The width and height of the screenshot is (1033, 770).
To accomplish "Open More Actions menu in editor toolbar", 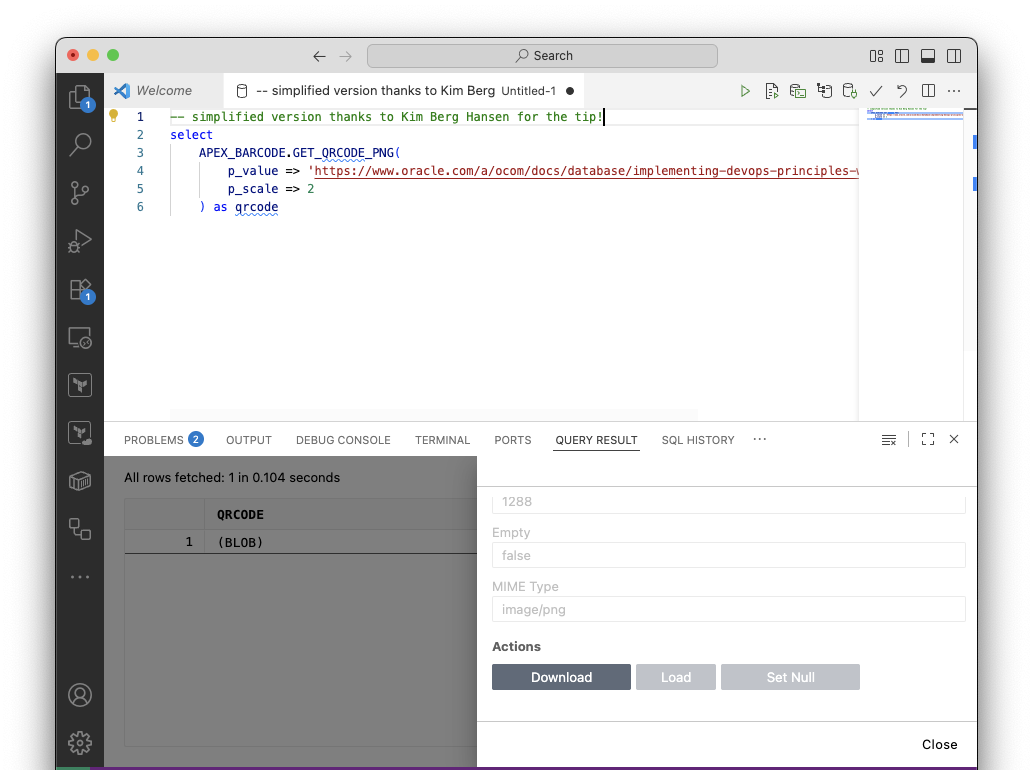I will tap(954, 91).
